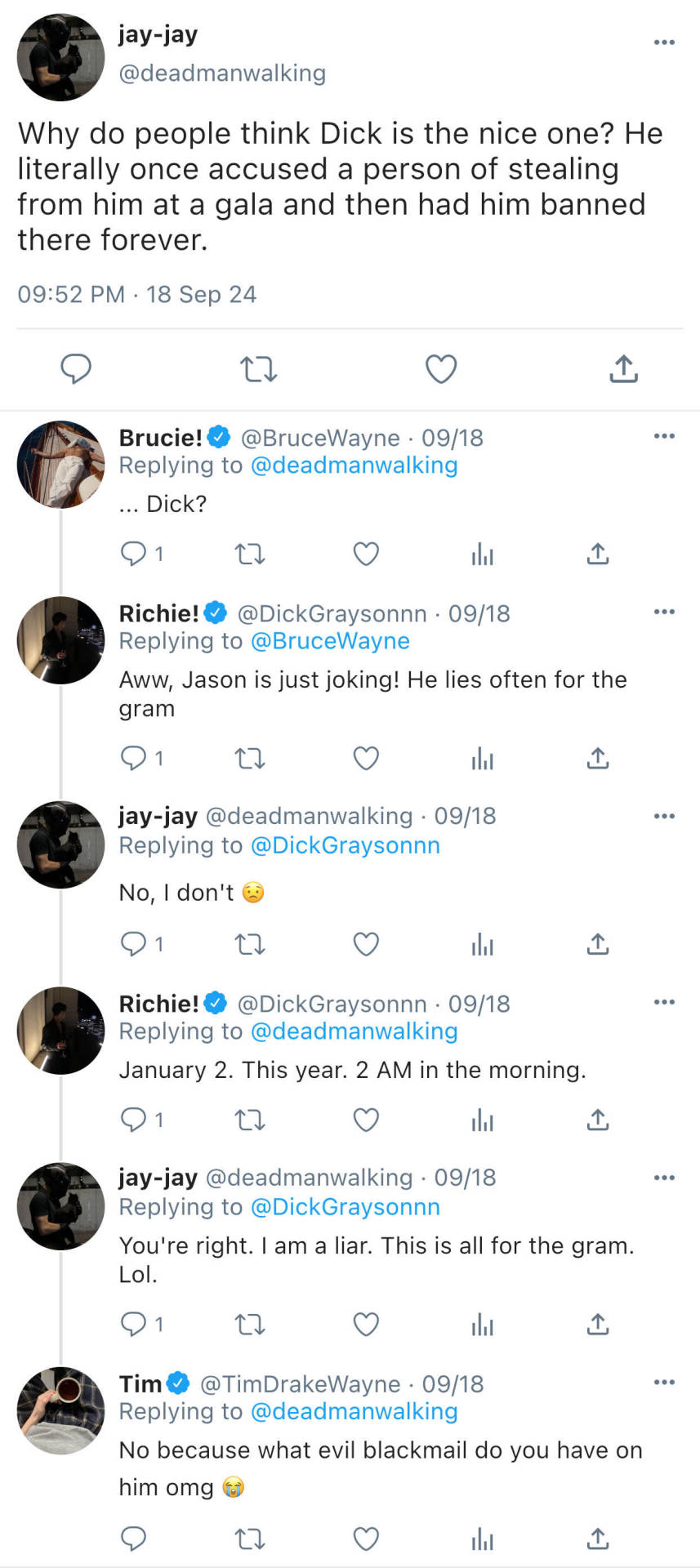Retweet Brucie's "... Dick?" reply

(x=250, y=555)
